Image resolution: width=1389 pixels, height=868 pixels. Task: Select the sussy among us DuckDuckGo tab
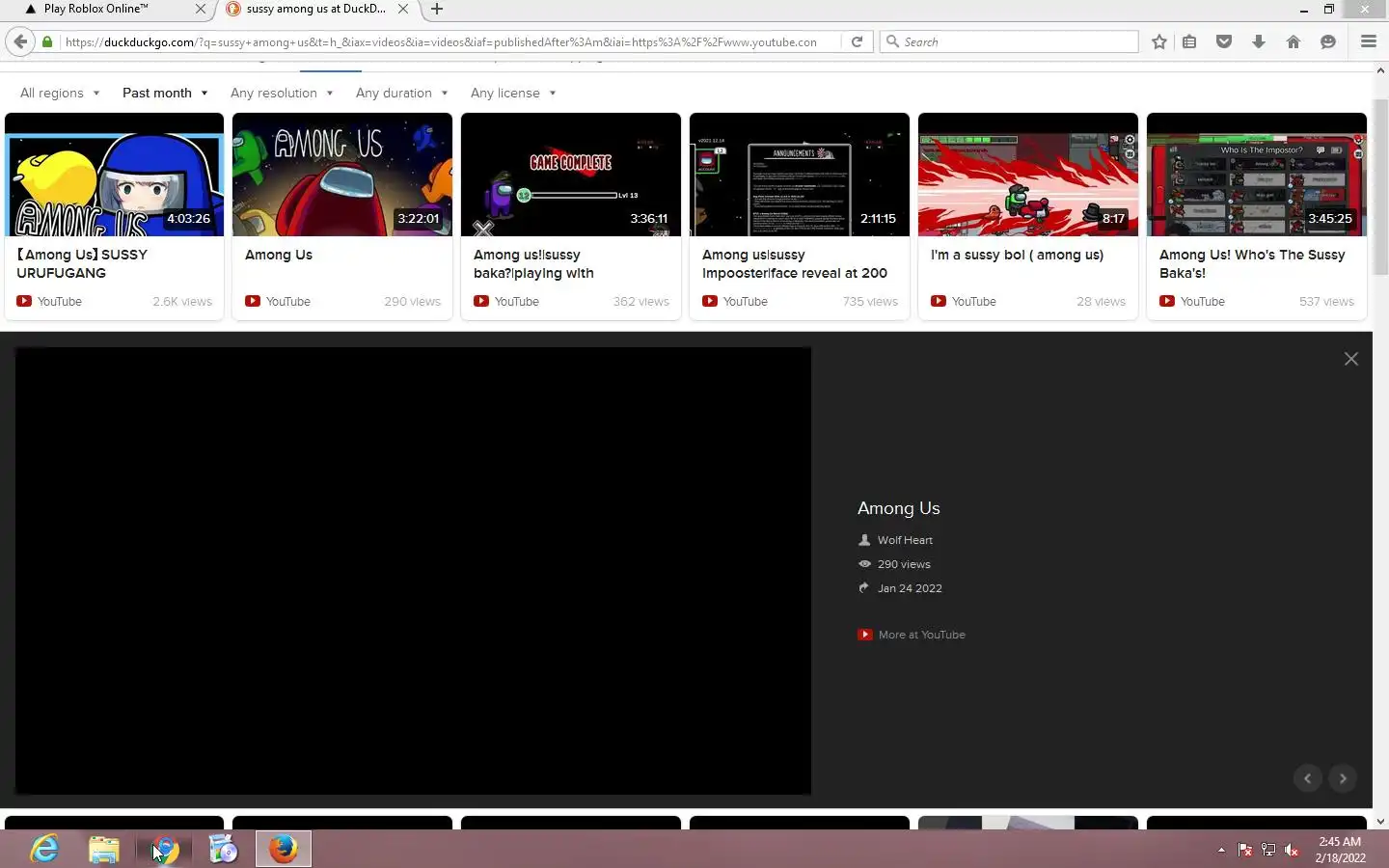point(317,9)
